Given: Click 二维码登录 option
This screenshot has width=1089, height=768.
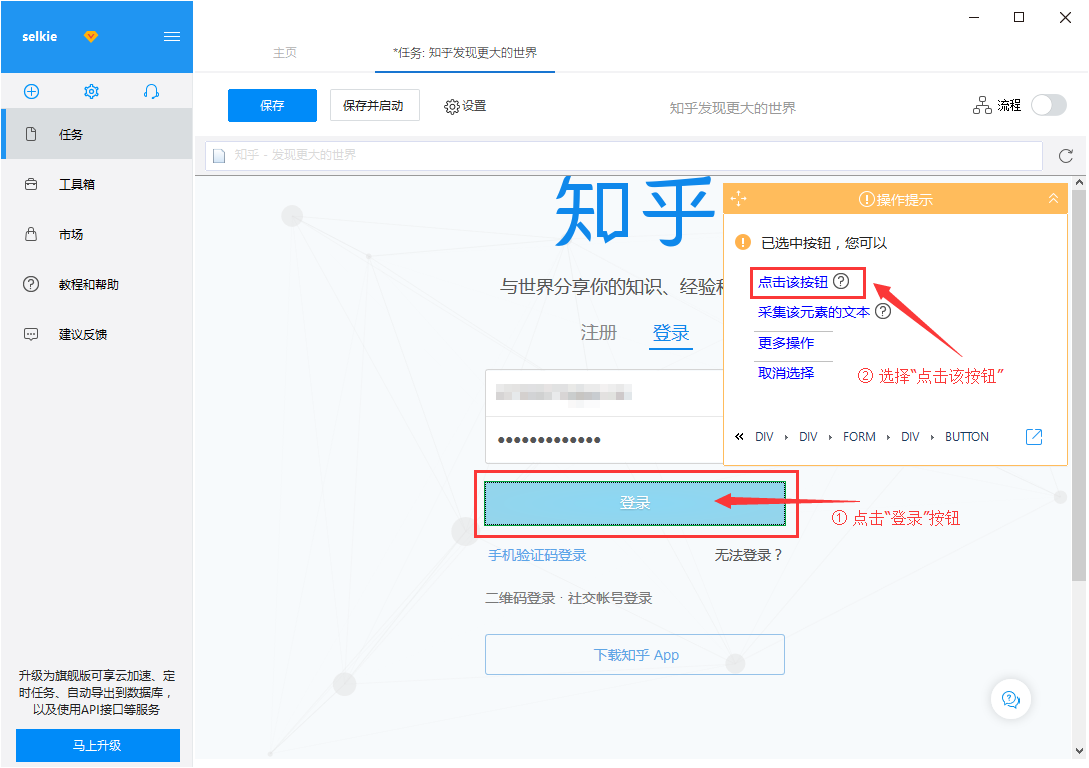Looking at the screenshot, I should coord(520,598).
